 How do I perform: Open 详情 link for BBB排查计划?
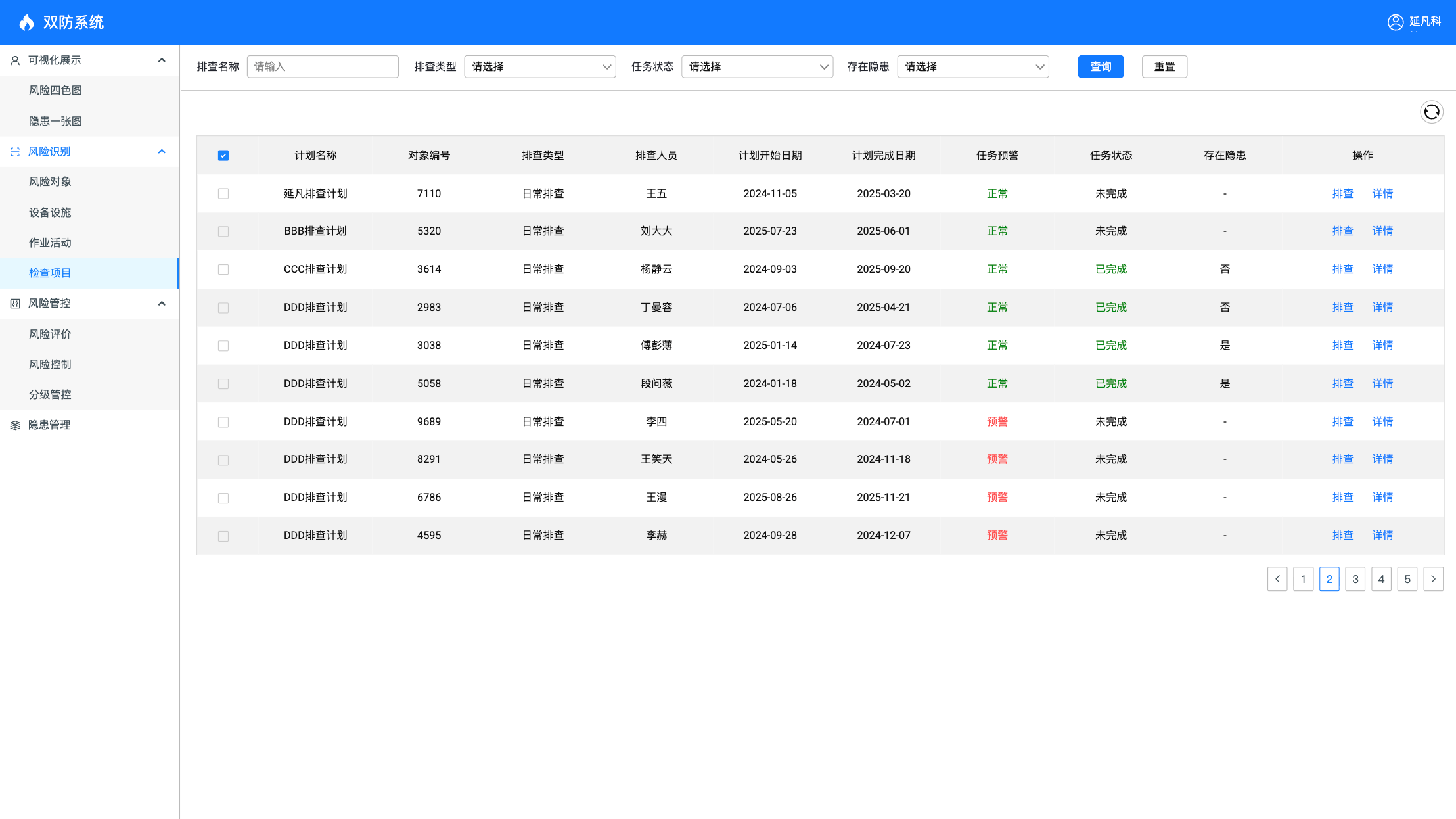(x=1382, y=231)
